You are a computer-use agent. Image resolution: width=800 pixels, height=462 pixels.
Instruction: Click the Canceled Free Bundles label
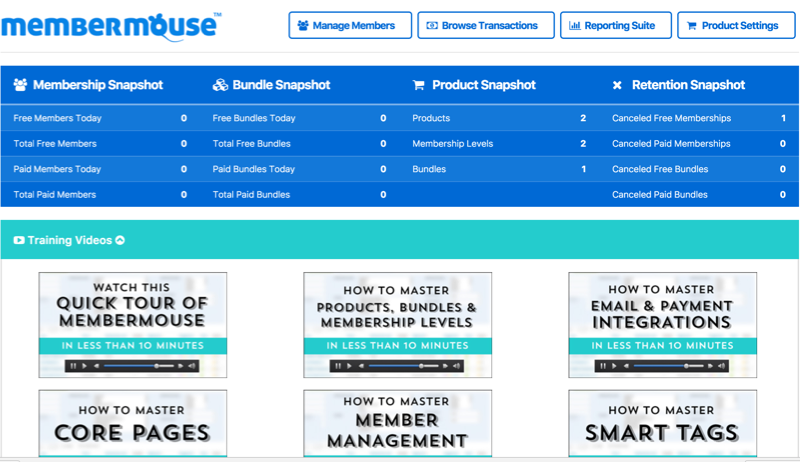[660, 169]
